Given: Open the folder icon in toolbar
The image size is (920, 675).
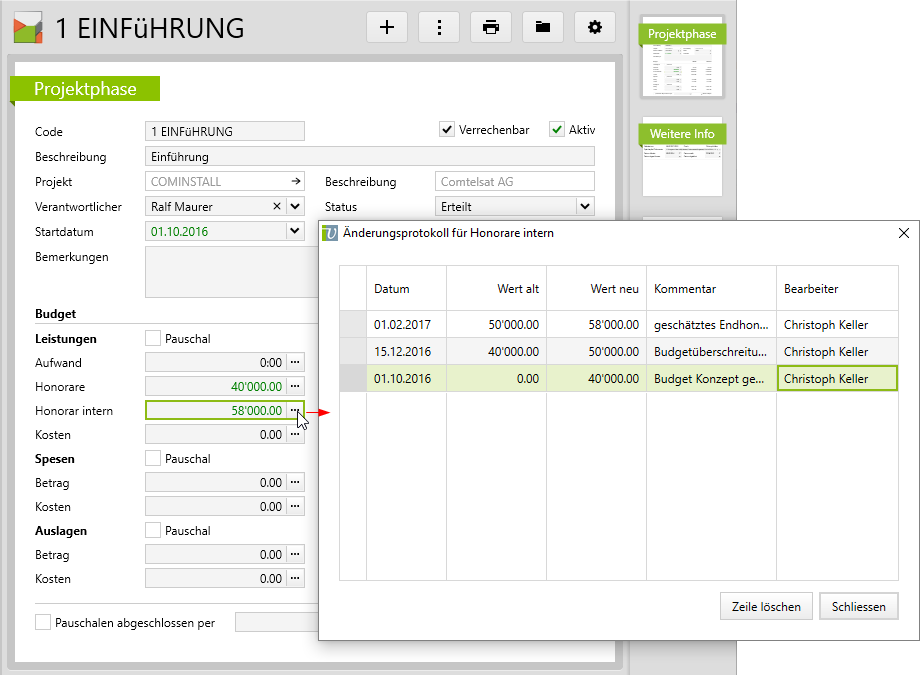Looking at the screenshot, I should point(543,27).
